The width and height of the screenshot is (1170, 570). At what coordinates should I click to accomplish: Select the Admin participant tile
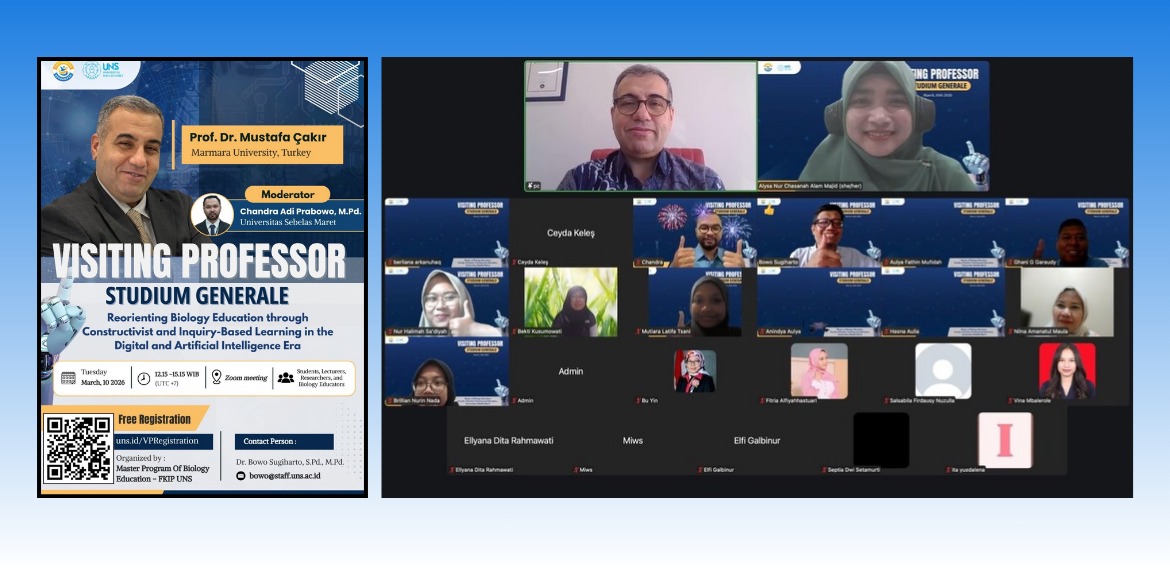[570, 371]
